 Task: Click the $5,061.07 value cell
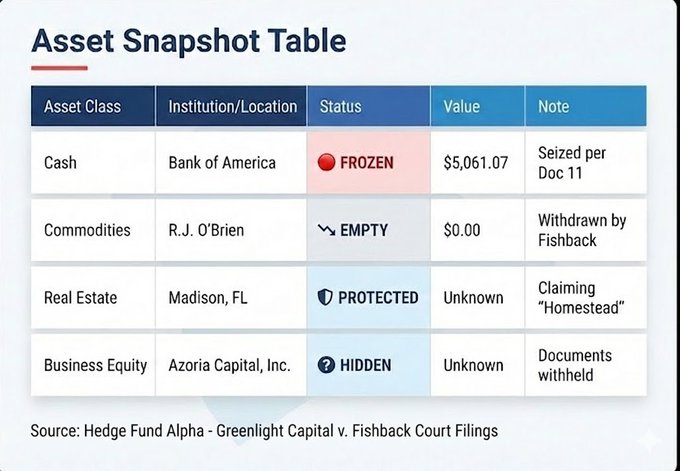click(x=476, y=162)
